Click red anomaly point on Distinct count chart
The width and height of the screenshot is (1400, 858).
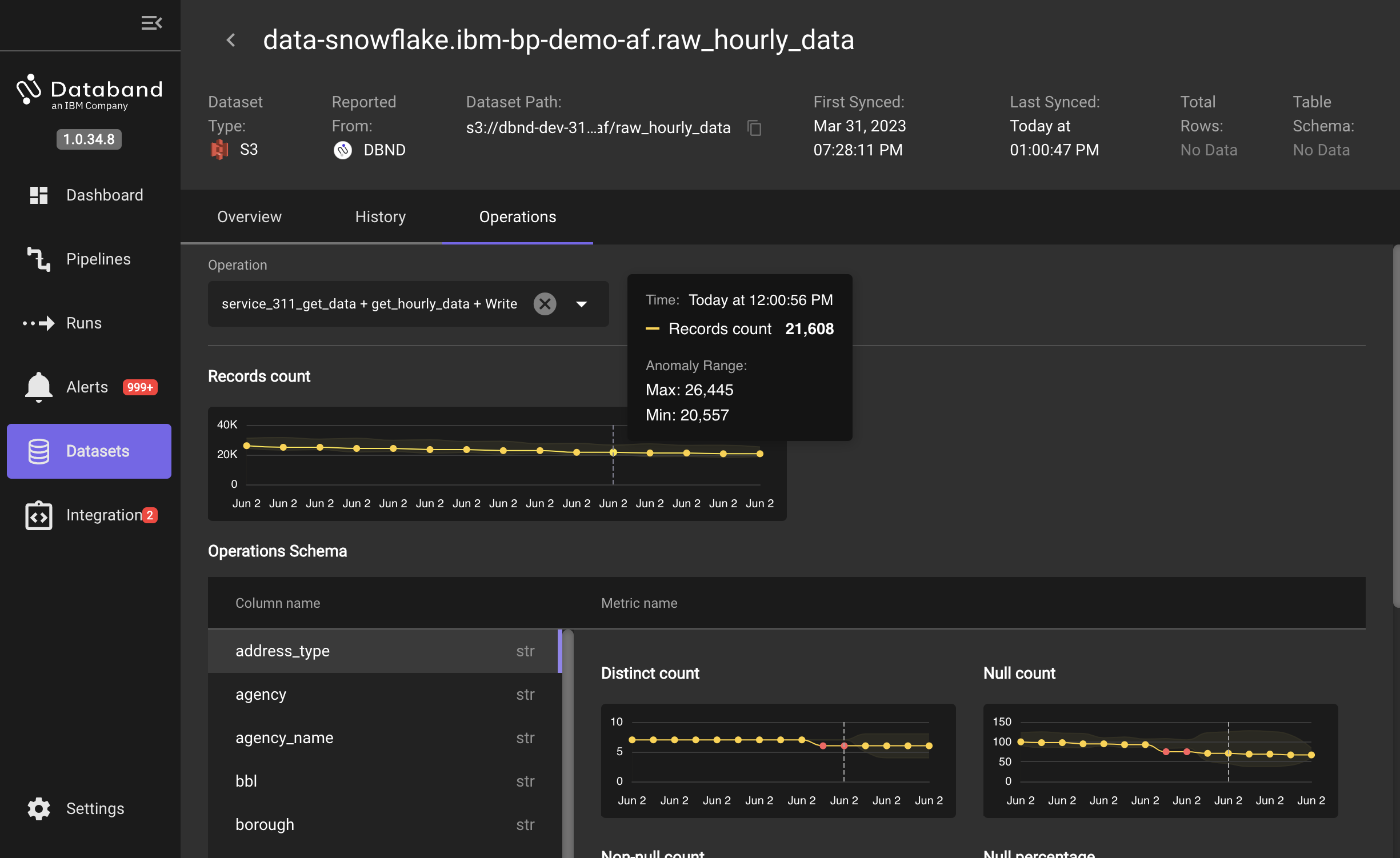pos(823,746)
